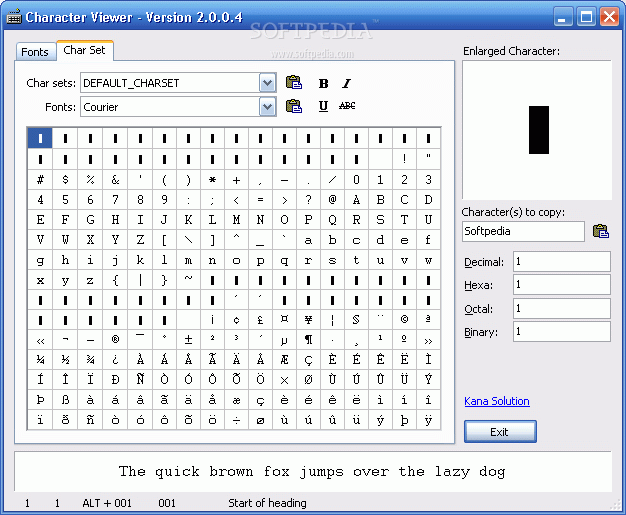Select the ÷ division sign cell

click(x=236, y=420)
